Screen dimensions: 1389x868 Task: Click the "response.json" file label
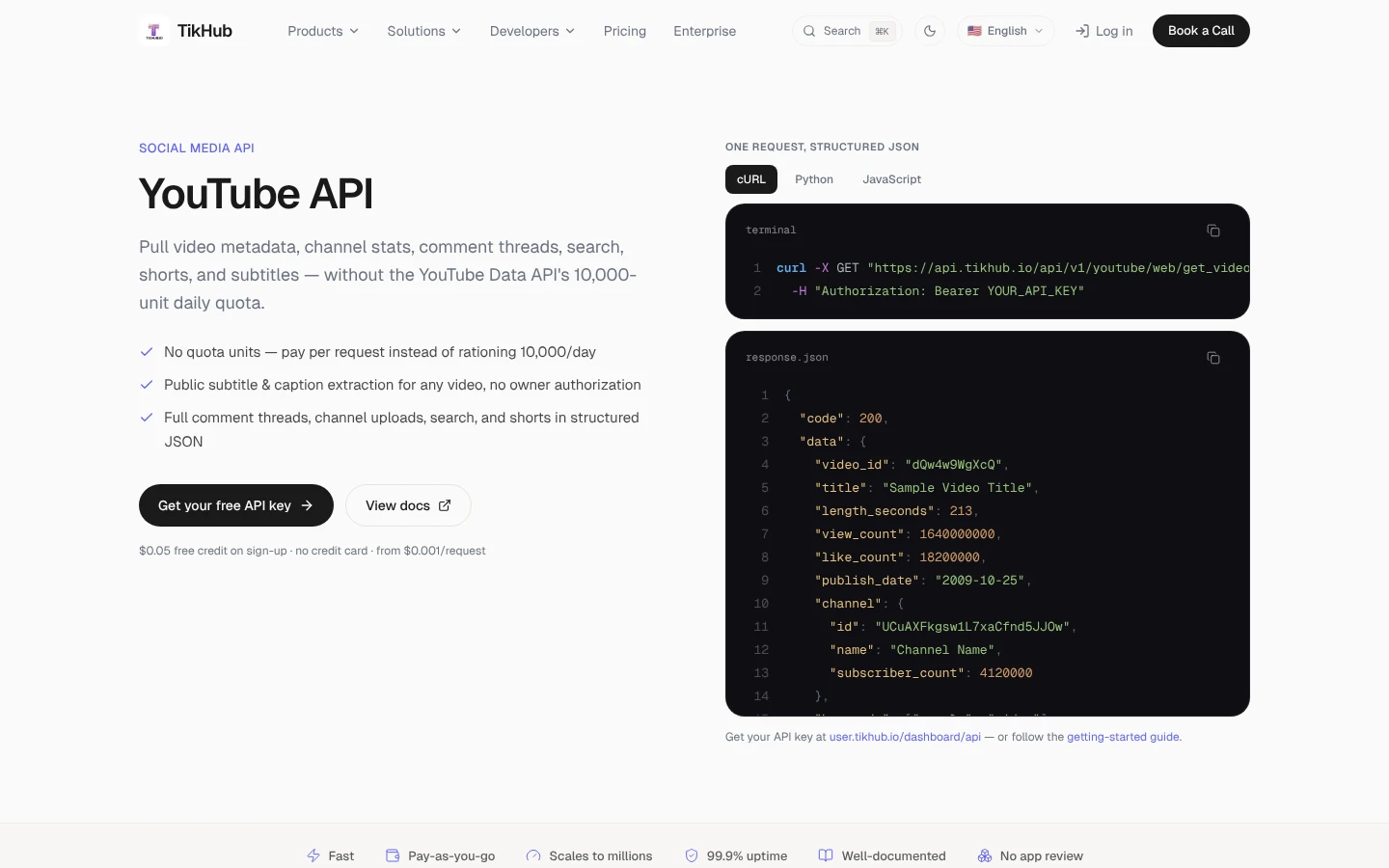click(787, 358)
